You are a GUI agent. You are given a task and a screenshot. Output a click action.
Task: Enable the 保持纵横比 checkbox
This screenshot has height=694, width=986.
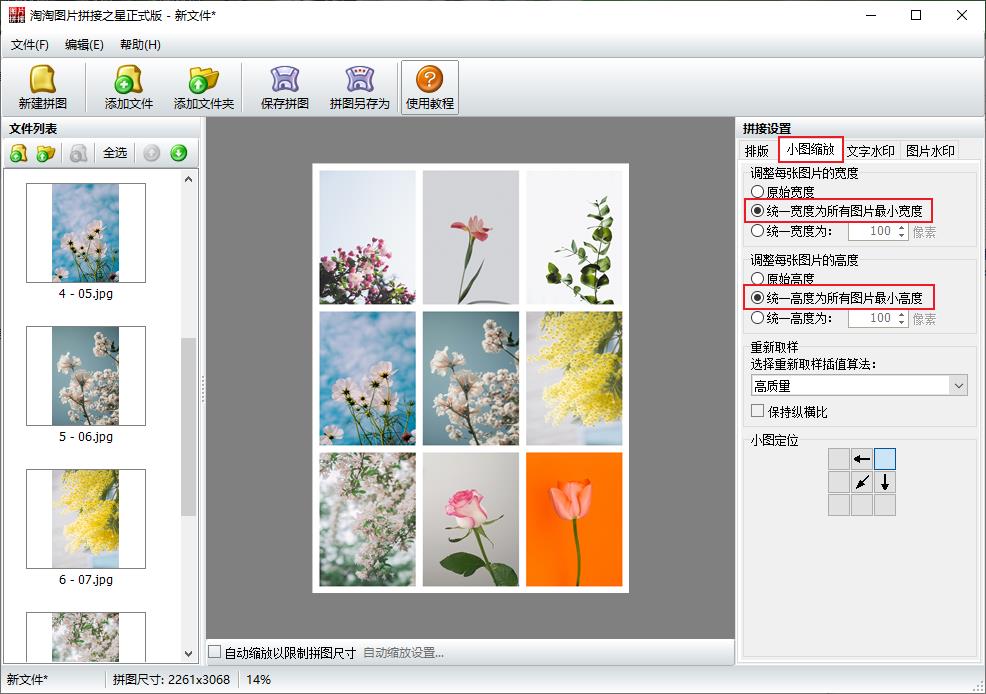[758, 411]
